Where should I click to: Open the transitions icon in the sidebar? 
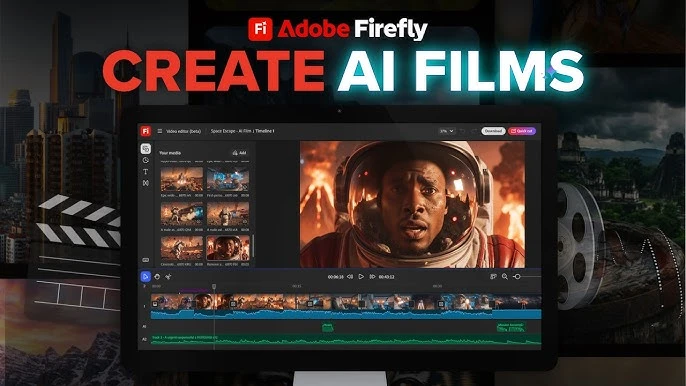pyautogui.click(x=146, y=183)
